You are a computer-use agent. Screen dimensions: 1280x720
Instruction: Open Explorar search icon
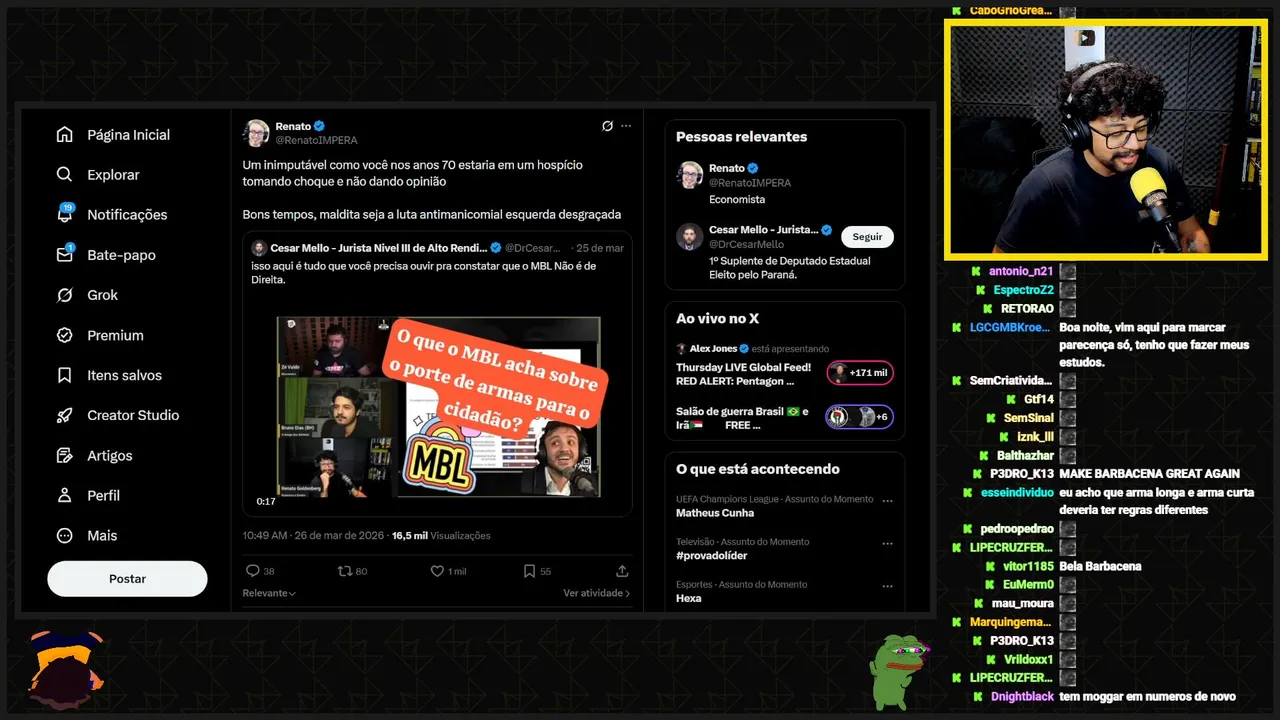pos(65,175)
